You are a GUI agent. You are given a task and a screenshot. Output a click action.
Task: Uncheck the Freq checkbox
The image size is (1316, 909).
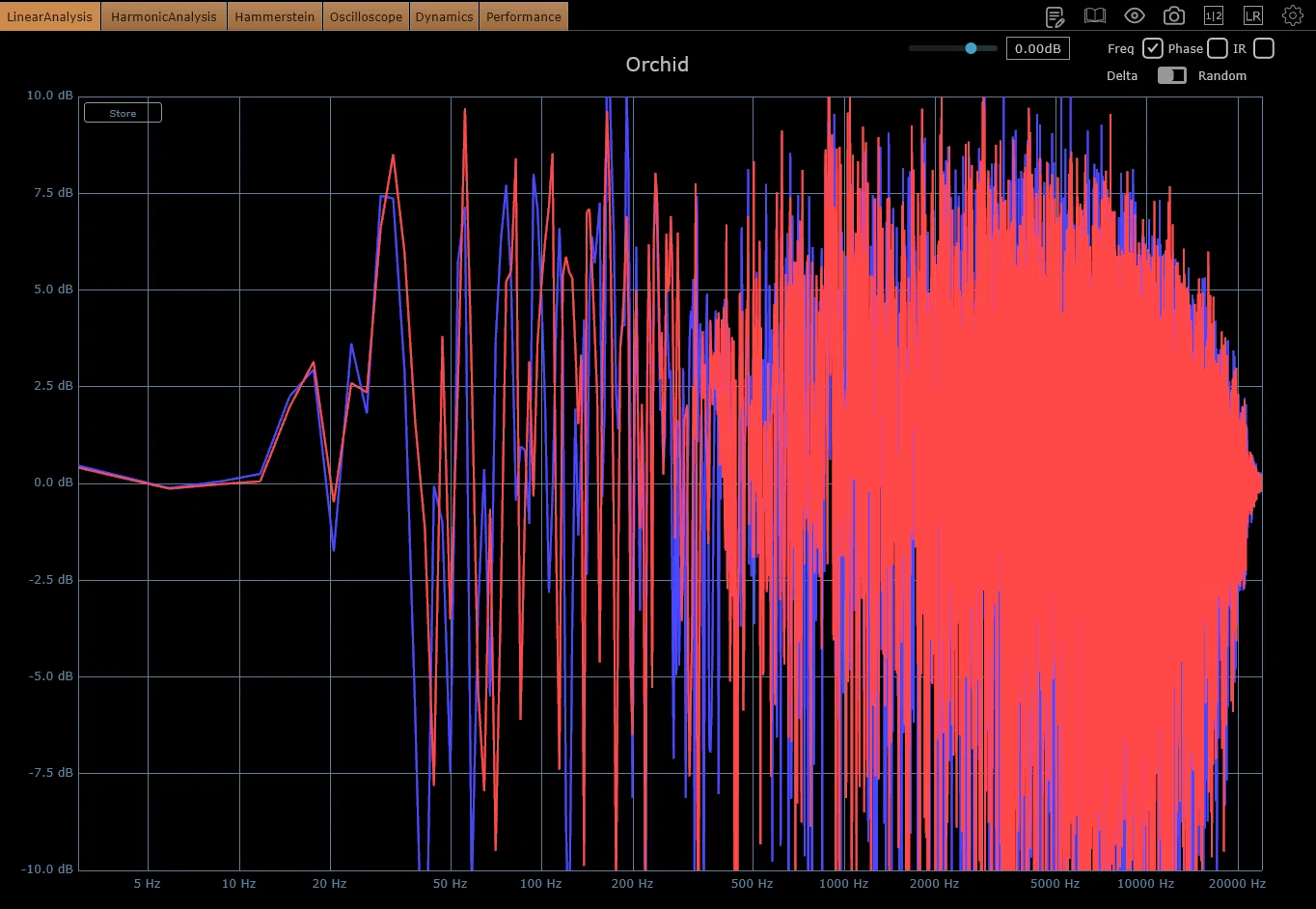[1152, 48]
